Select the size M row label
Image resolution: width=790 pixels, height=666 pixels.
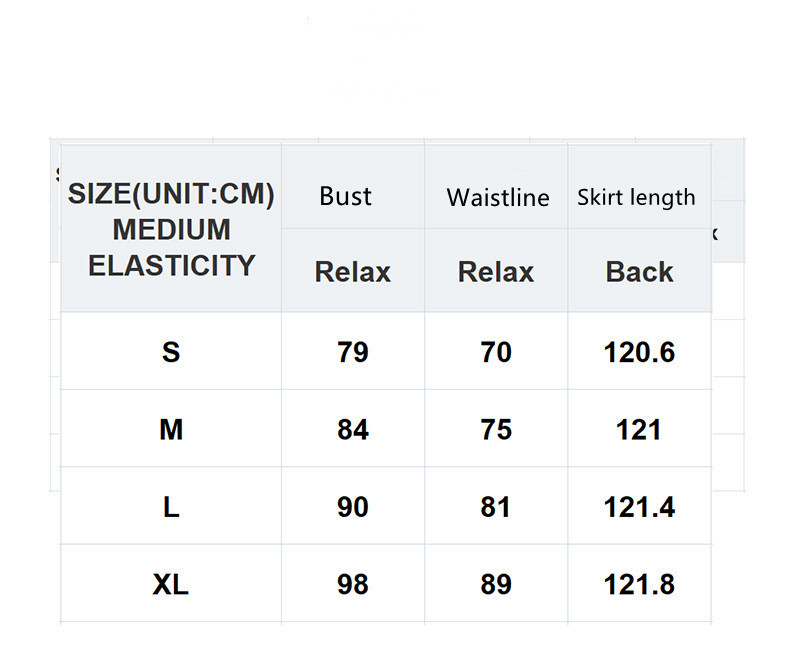(171, 430)
